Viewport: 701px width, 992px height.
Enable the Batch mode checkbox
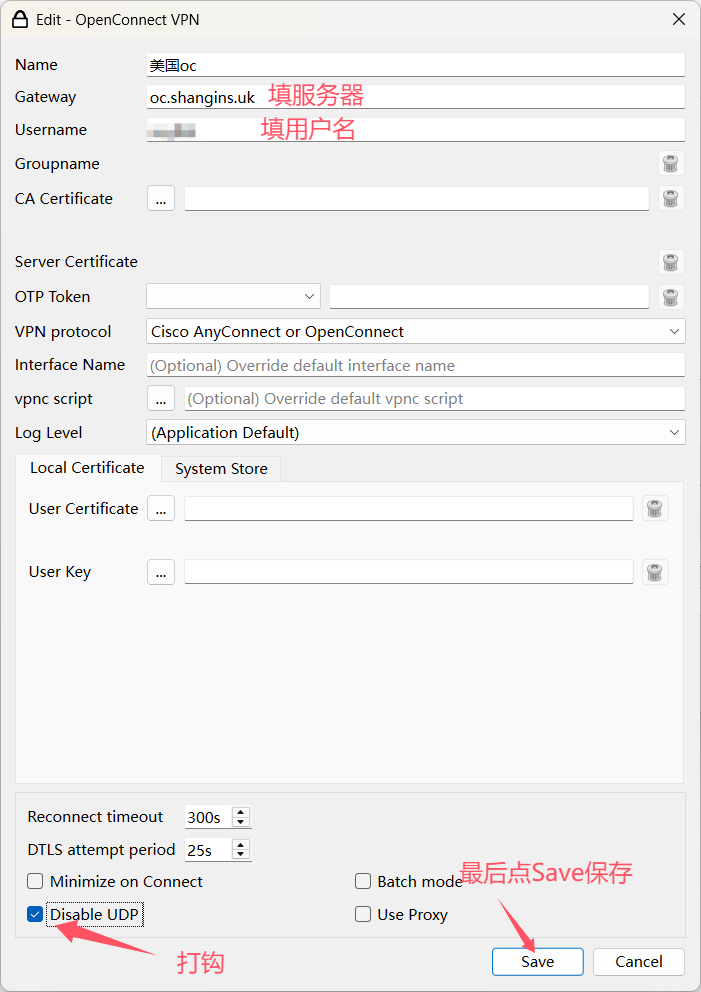tap(363, 881)
